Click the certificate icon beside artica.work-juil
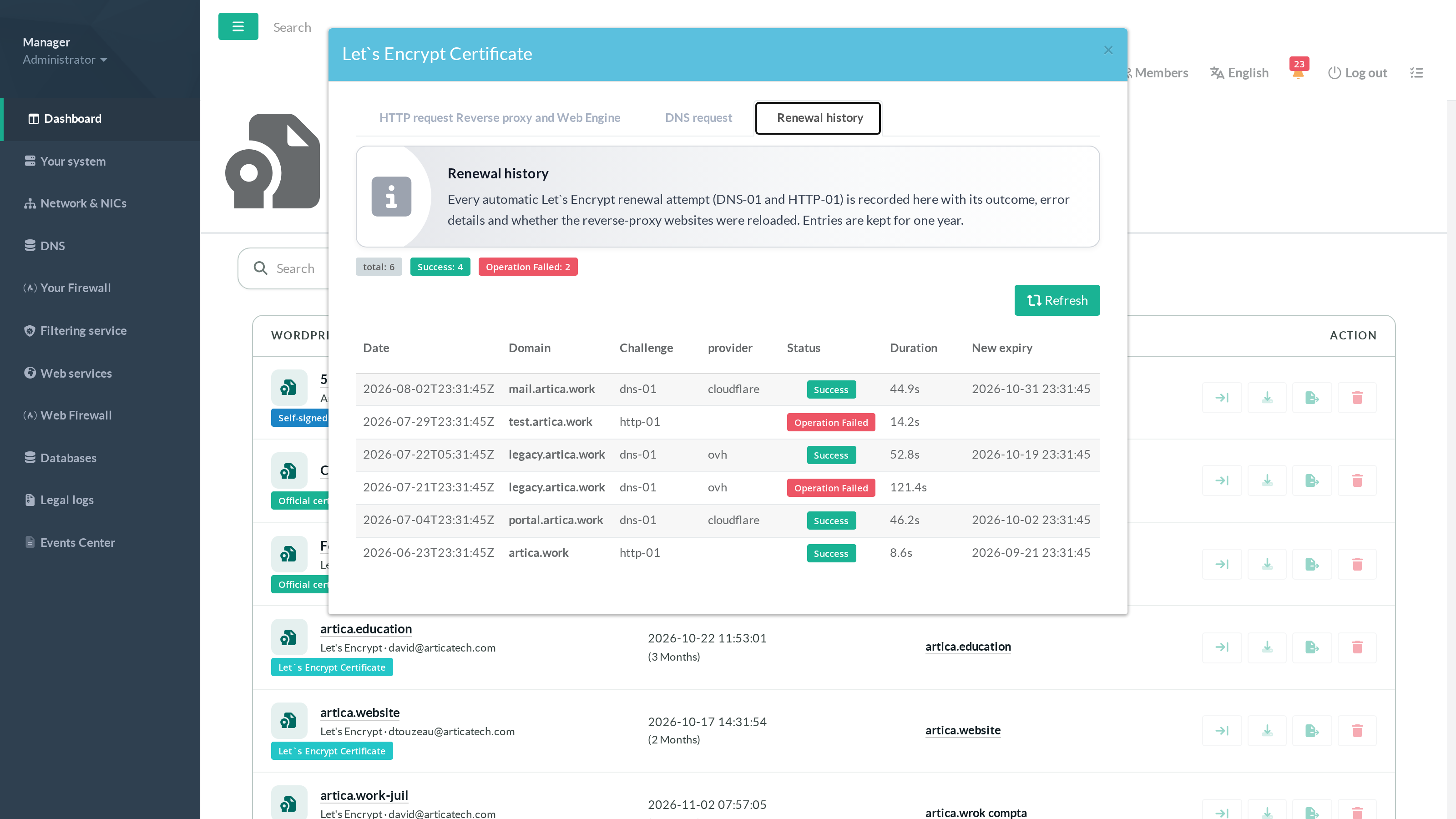The width and height of the screenshot is (1456, 819). (289, 803)
